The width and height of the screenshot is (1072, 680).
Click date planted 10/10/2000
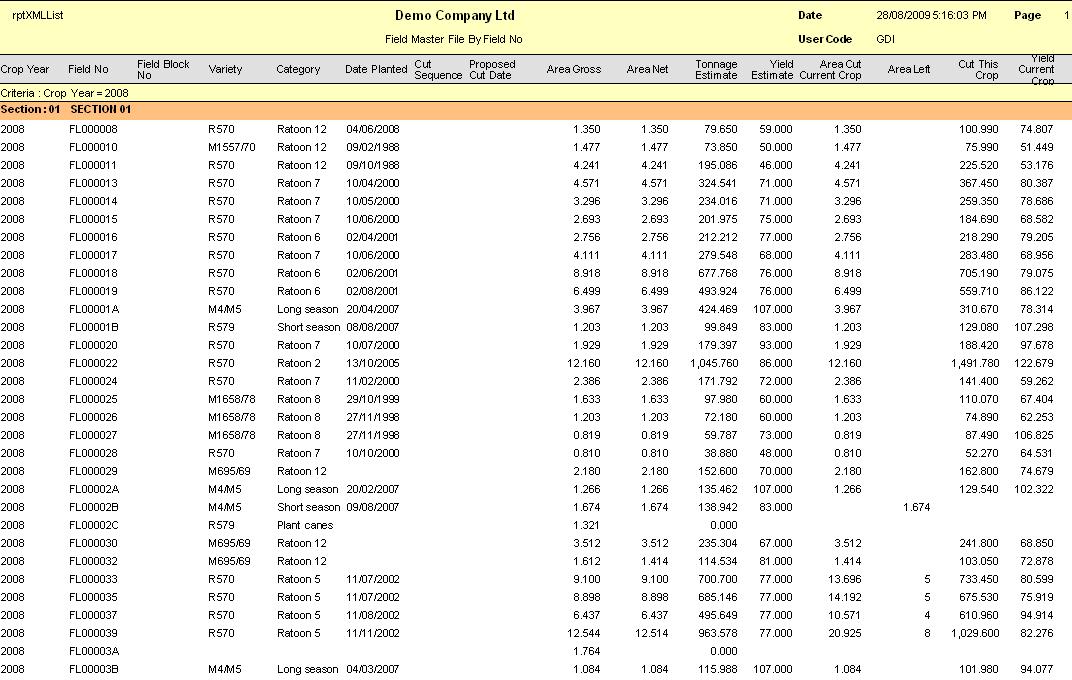[373, 453]
